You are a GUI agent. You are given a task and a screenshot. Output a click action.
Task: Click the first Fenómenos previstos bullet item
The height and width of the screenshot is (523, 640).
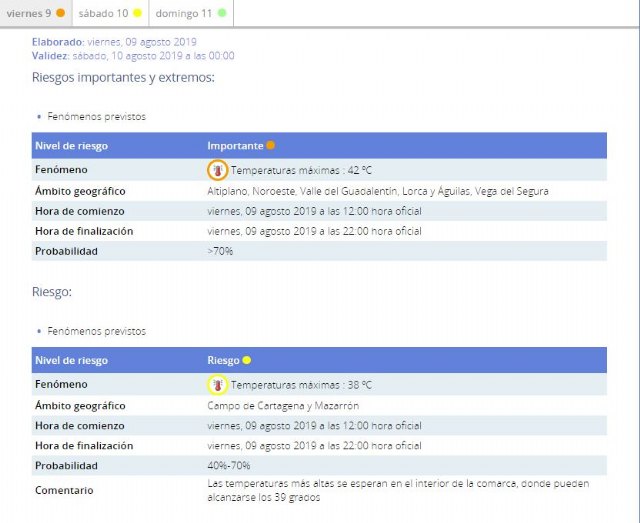click(x=96, y=116)
